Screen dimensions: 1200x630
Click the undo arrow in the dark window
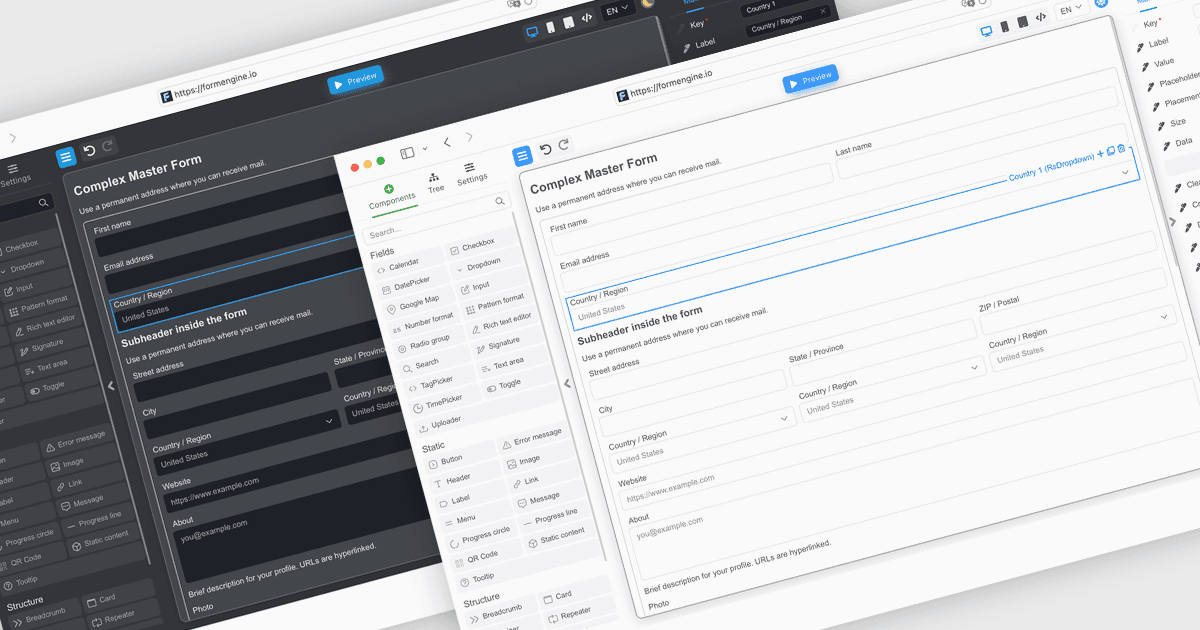click(89, 151)
